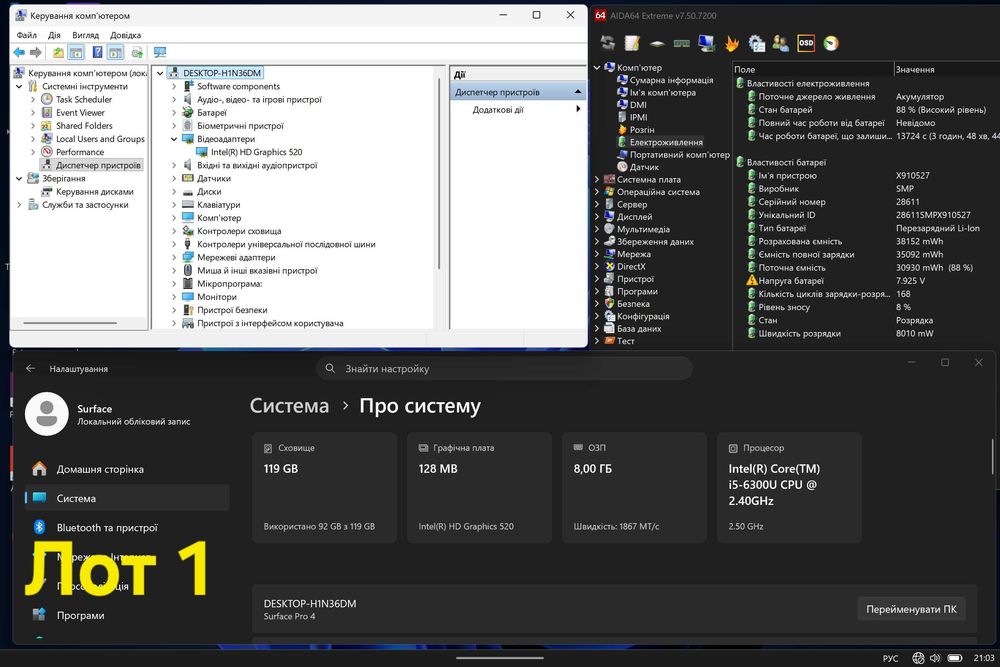Expand the Мережеві адаптери category
The width and height of the screenshot is (1000, 667).
(174, 258)
